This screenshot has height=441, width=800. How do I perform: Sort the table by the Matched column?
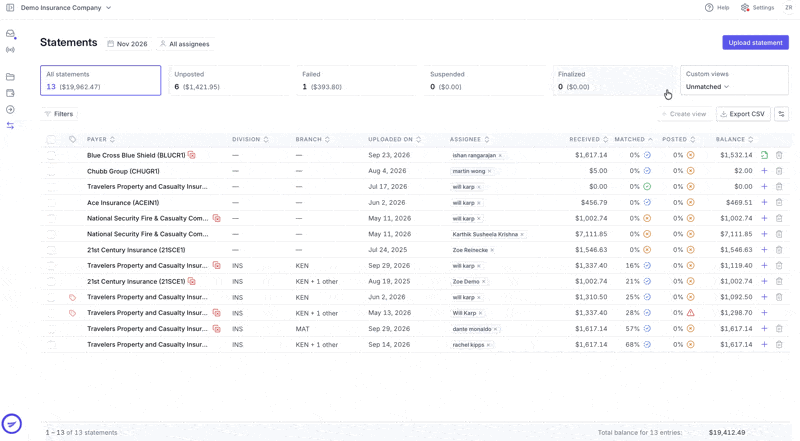[633, 139]
